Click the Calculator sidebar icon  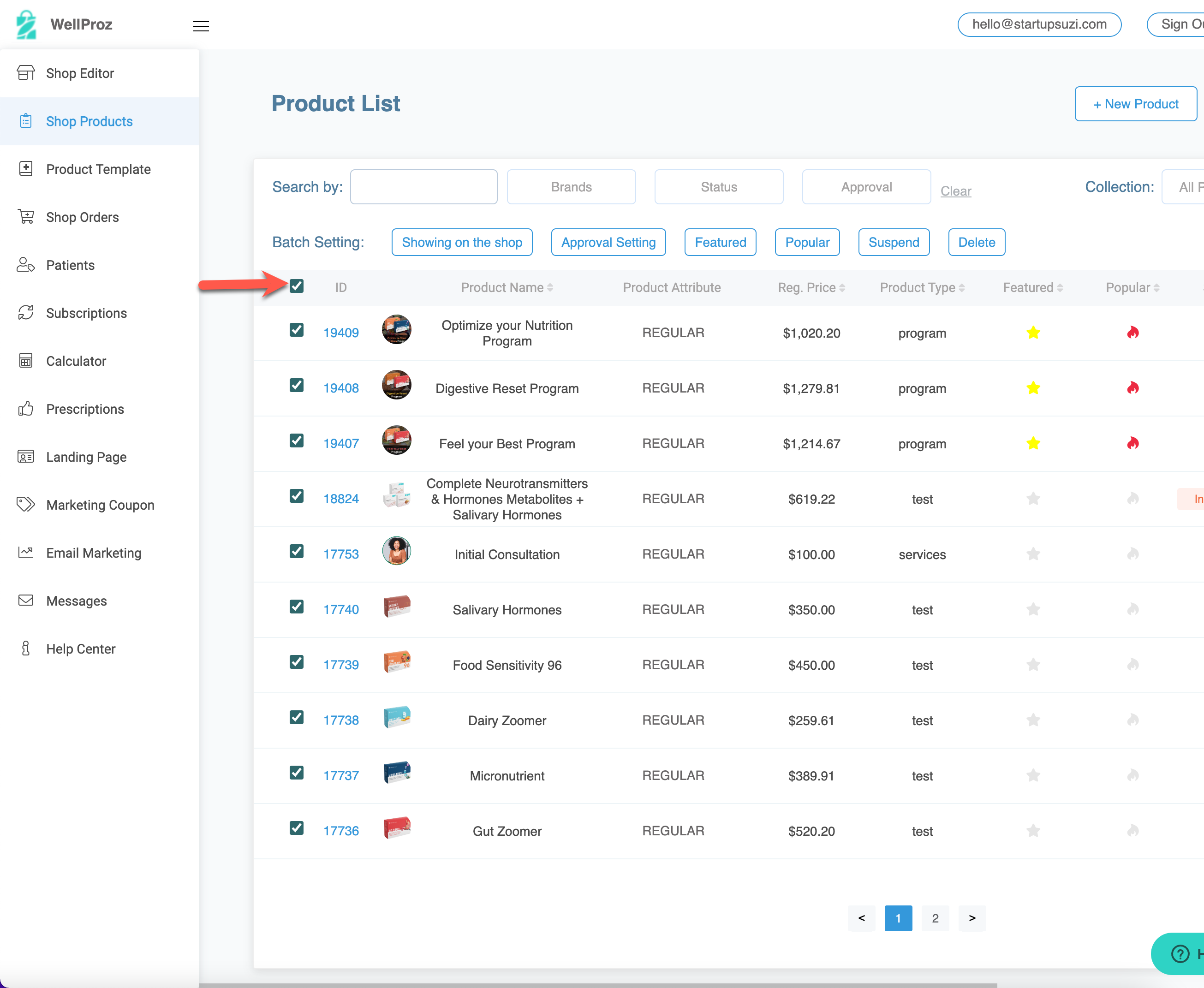26,361
